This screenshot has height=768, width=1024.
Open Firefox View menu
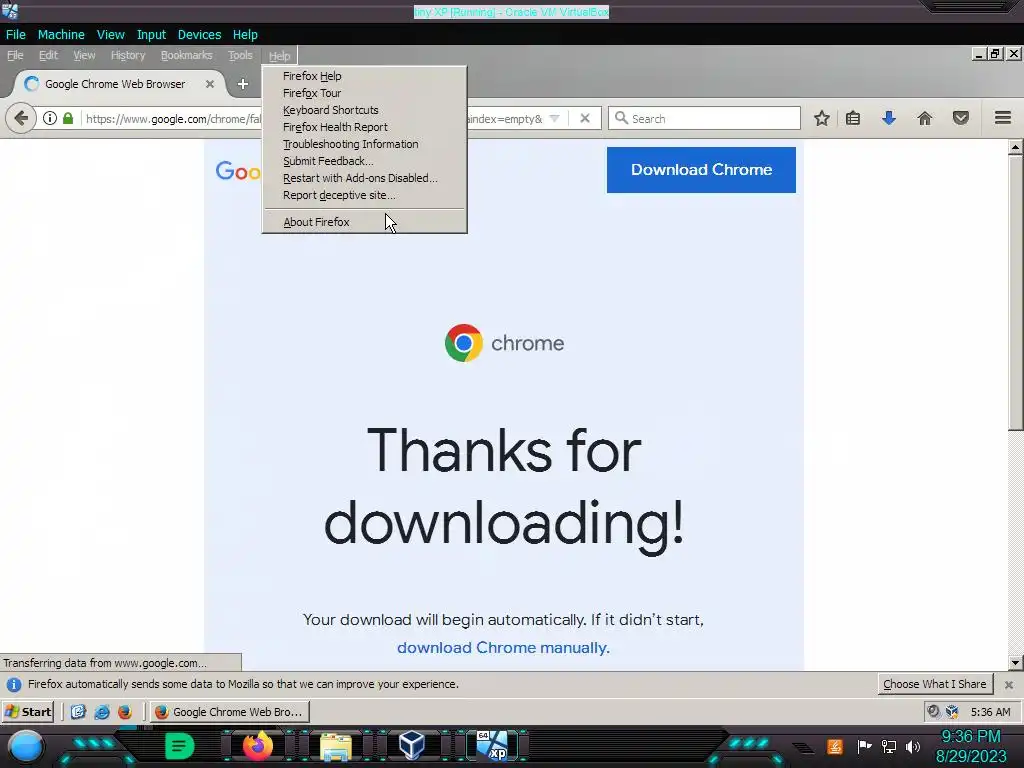(84, 56)
